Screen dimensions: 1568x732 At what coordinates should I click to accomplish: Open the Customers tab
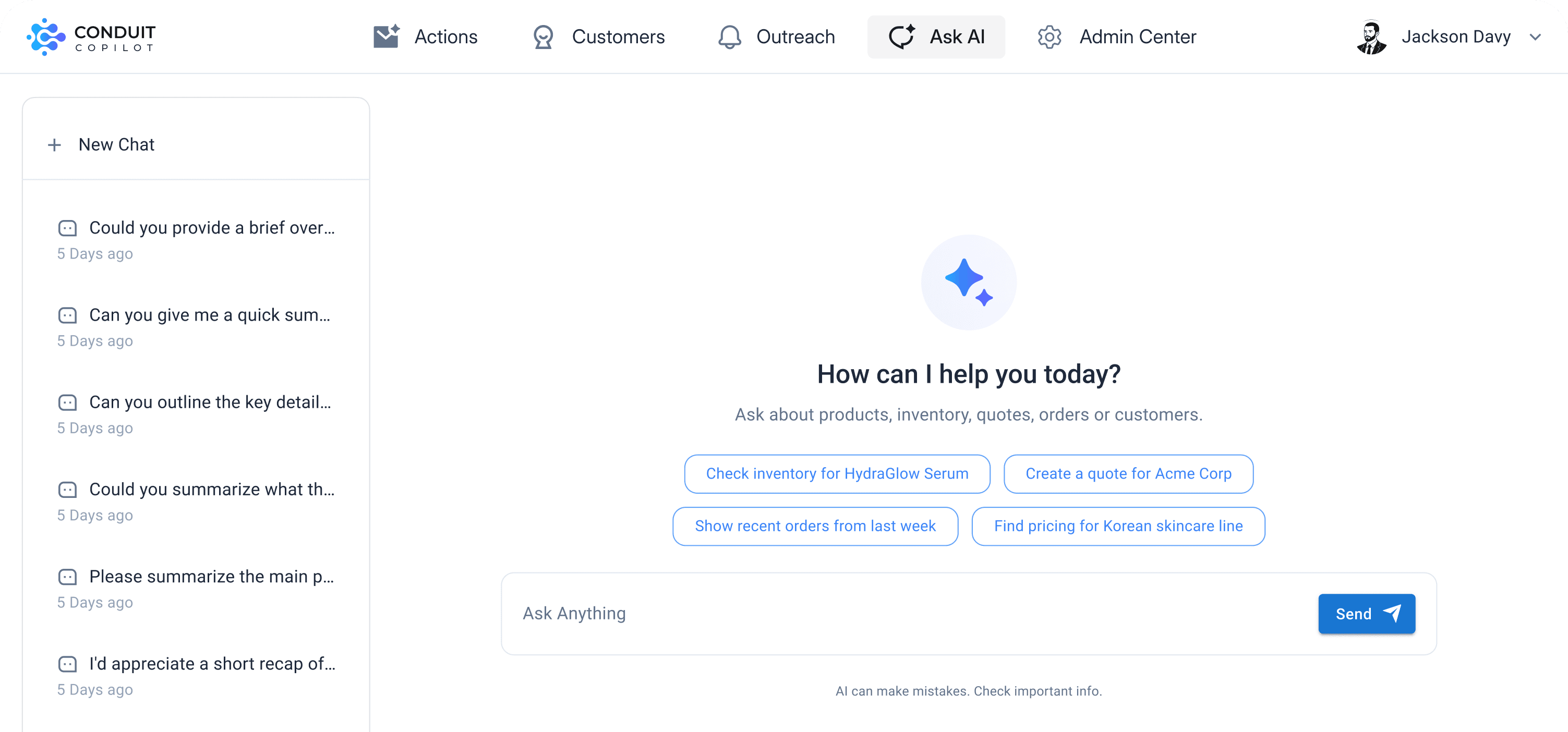617,37
